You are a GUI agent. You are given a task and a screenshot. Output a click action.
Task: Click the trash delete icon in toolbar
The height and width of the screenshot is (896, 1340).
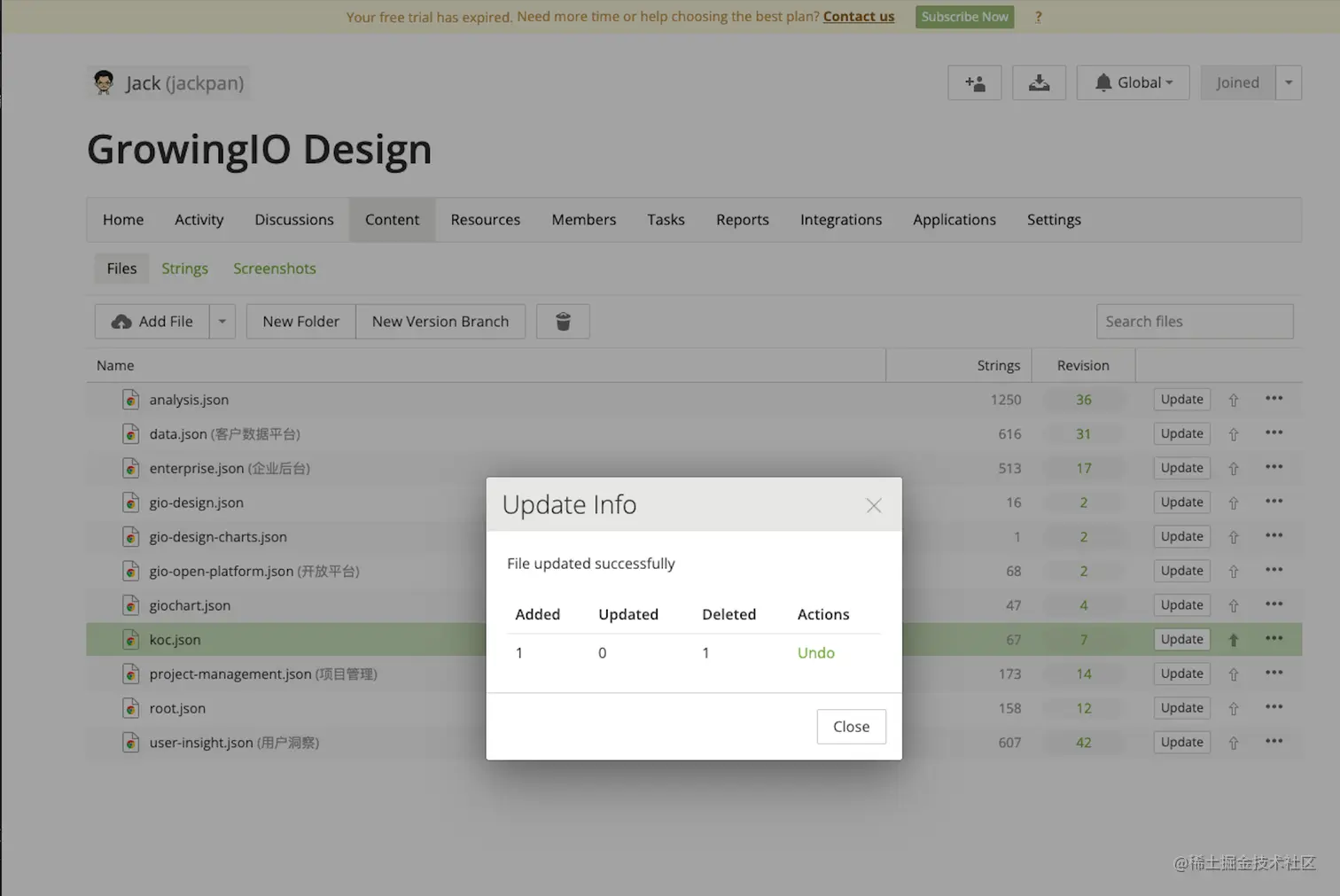[563, 321]
